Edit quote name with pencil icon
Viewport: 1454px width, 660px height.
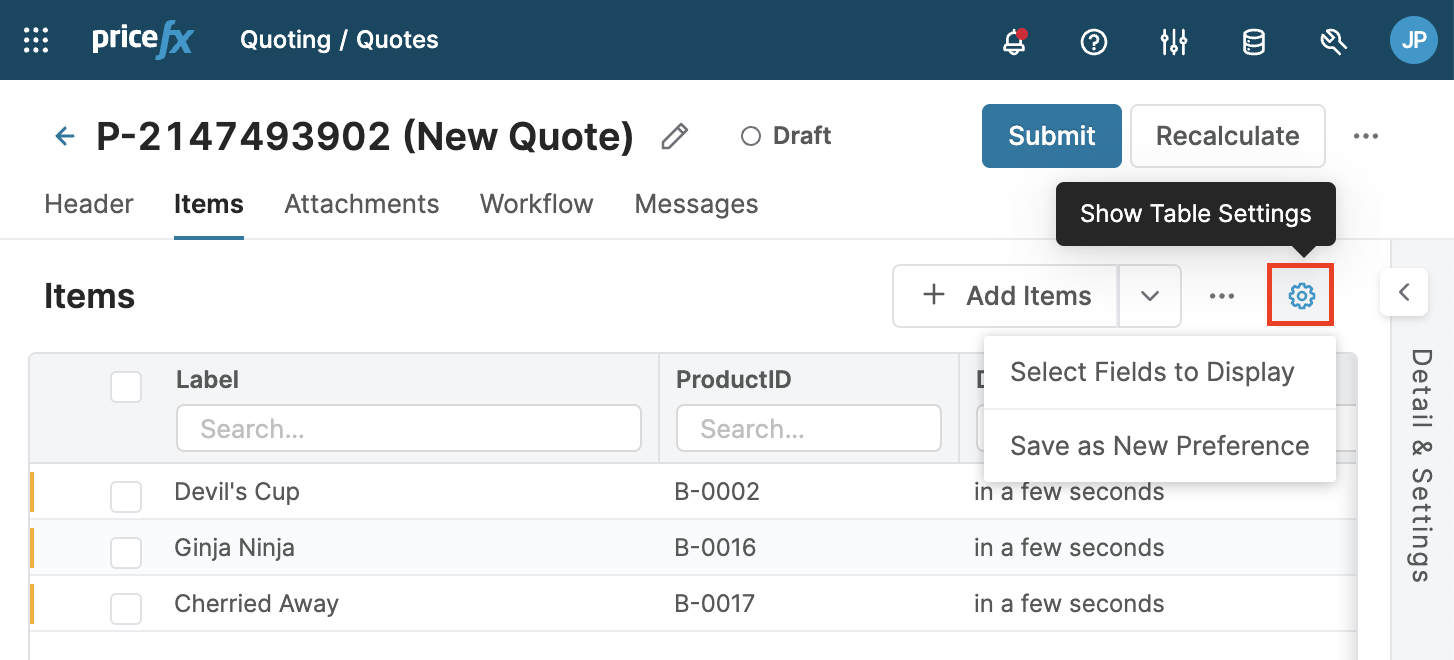point(675,136)
